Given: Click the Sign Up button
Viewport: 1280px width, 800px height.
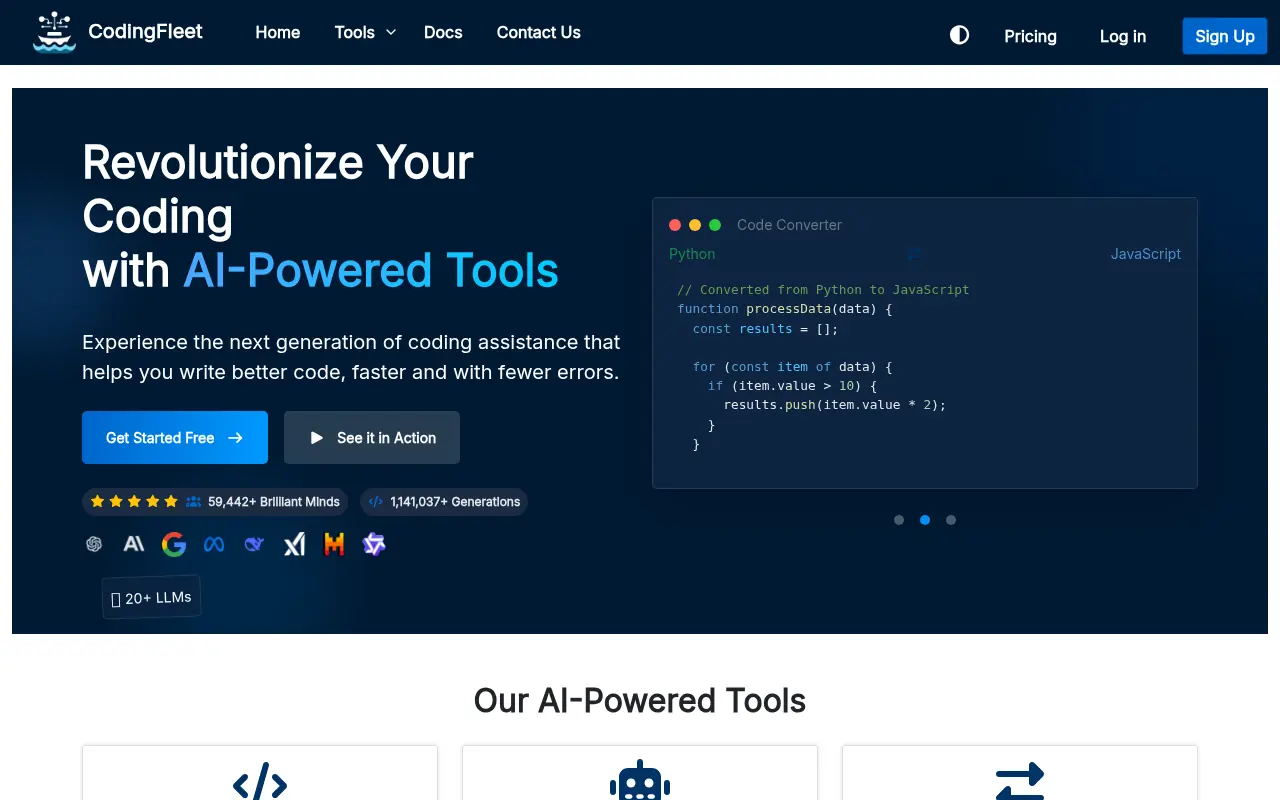Looking at the screenshot, I should click(1225, 36).
